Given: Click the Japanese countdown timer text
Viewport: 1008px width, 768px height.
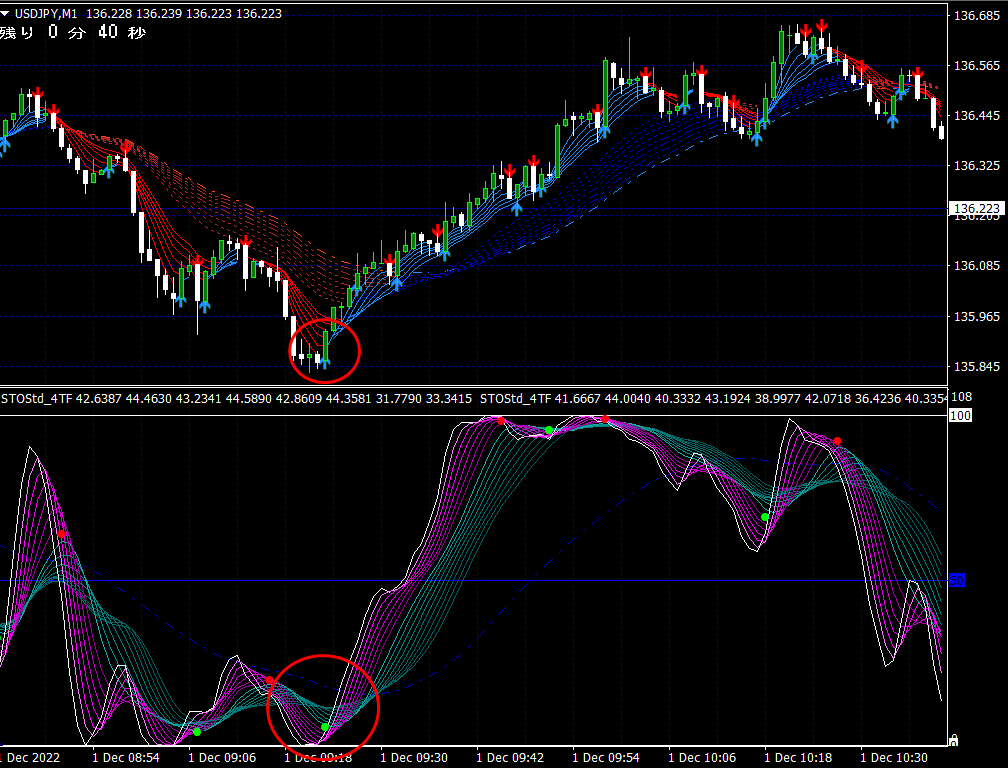Looking at the screenshot, I should tap(72, 32).
